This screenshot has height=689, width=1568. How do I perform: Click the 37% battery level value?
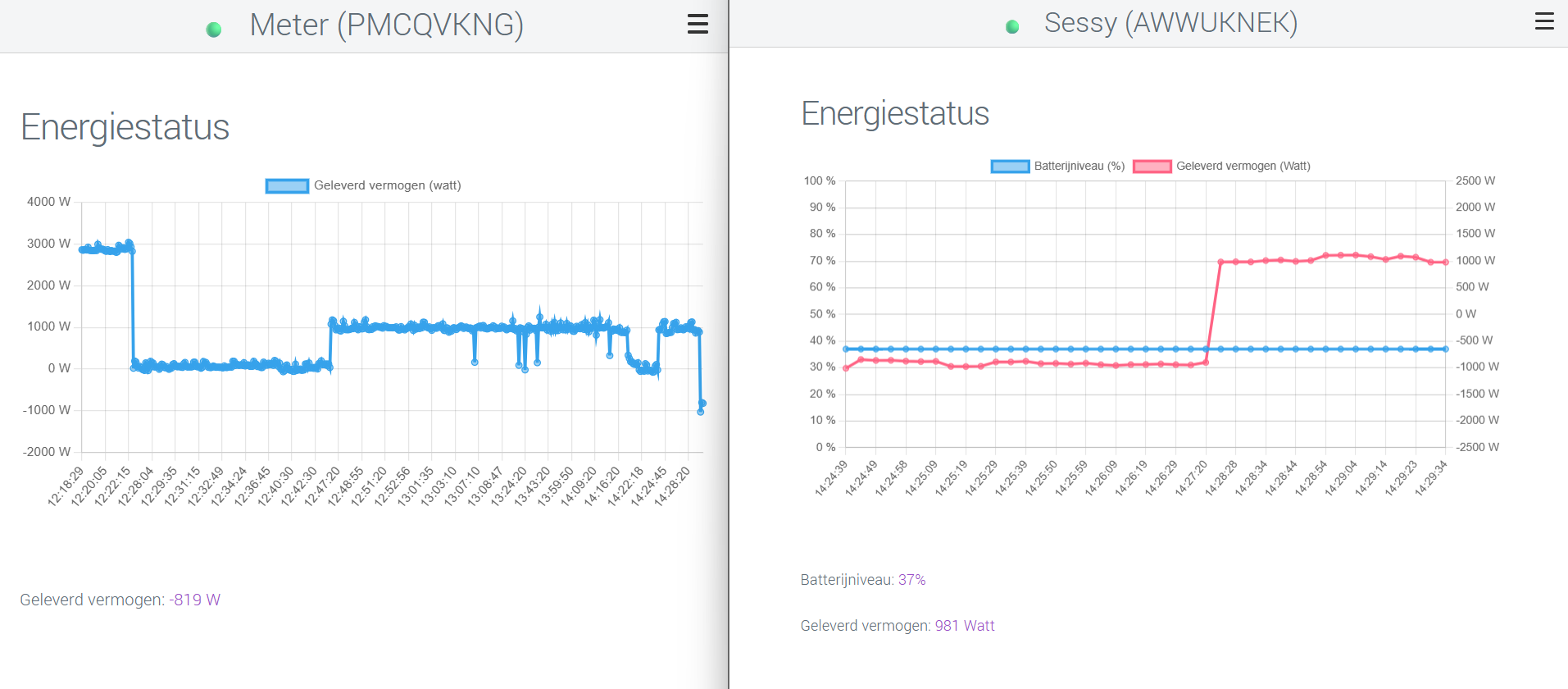[911, 580]
